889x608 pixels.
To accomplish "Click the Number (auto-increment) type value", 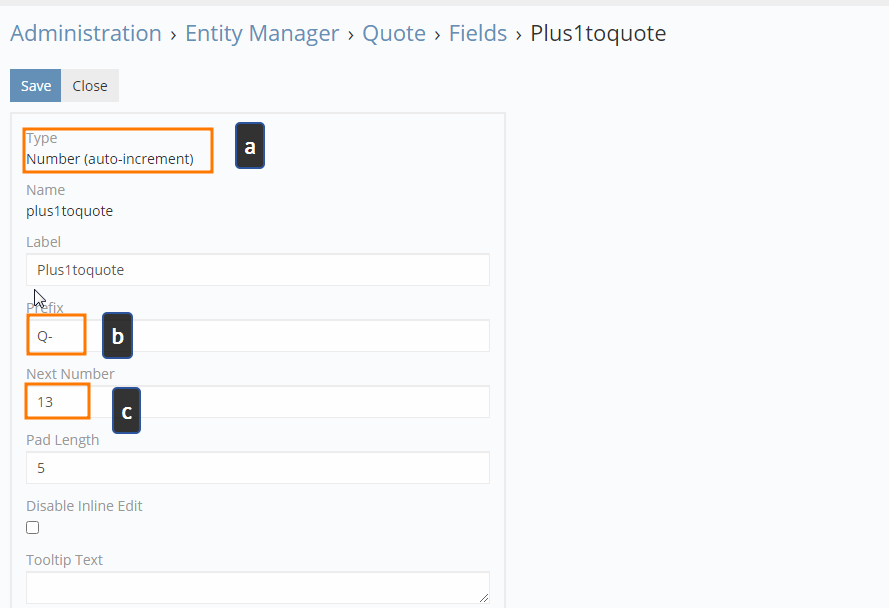I will point(110,159).
